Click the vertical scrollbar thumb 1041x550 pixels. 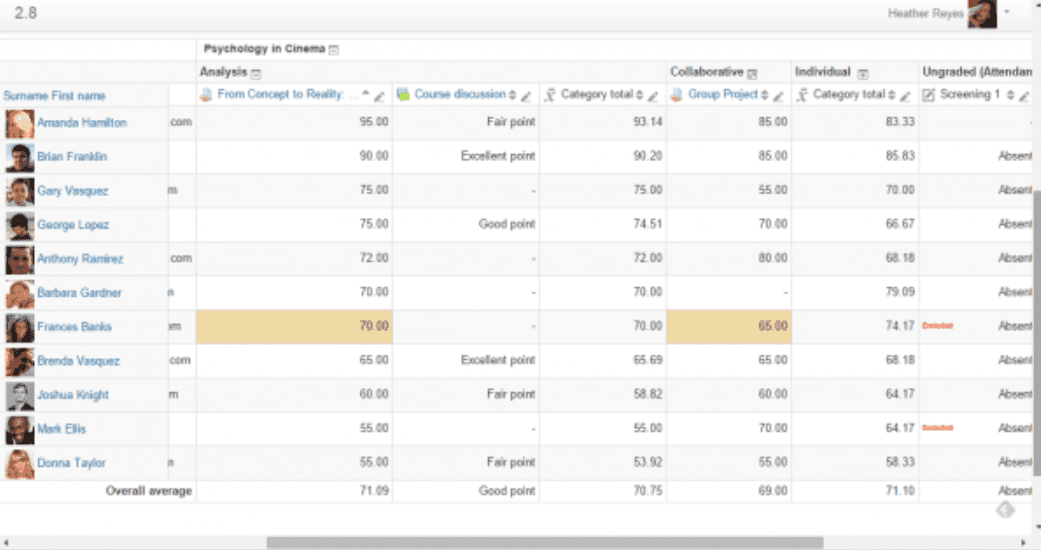[x=1036, y=332]
